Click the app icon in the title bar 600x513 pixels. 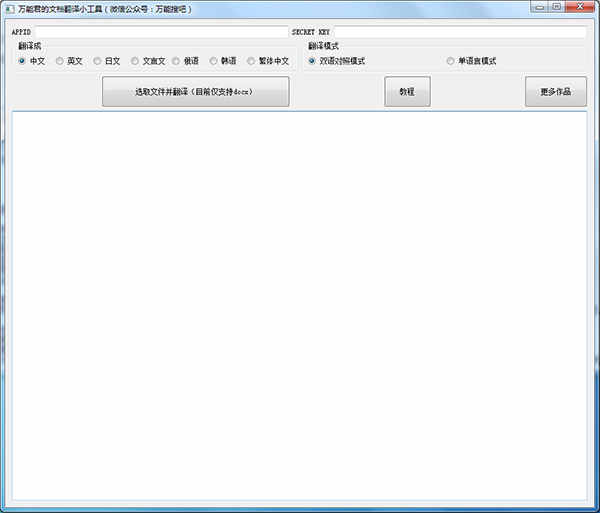click(x=9, y=9)
